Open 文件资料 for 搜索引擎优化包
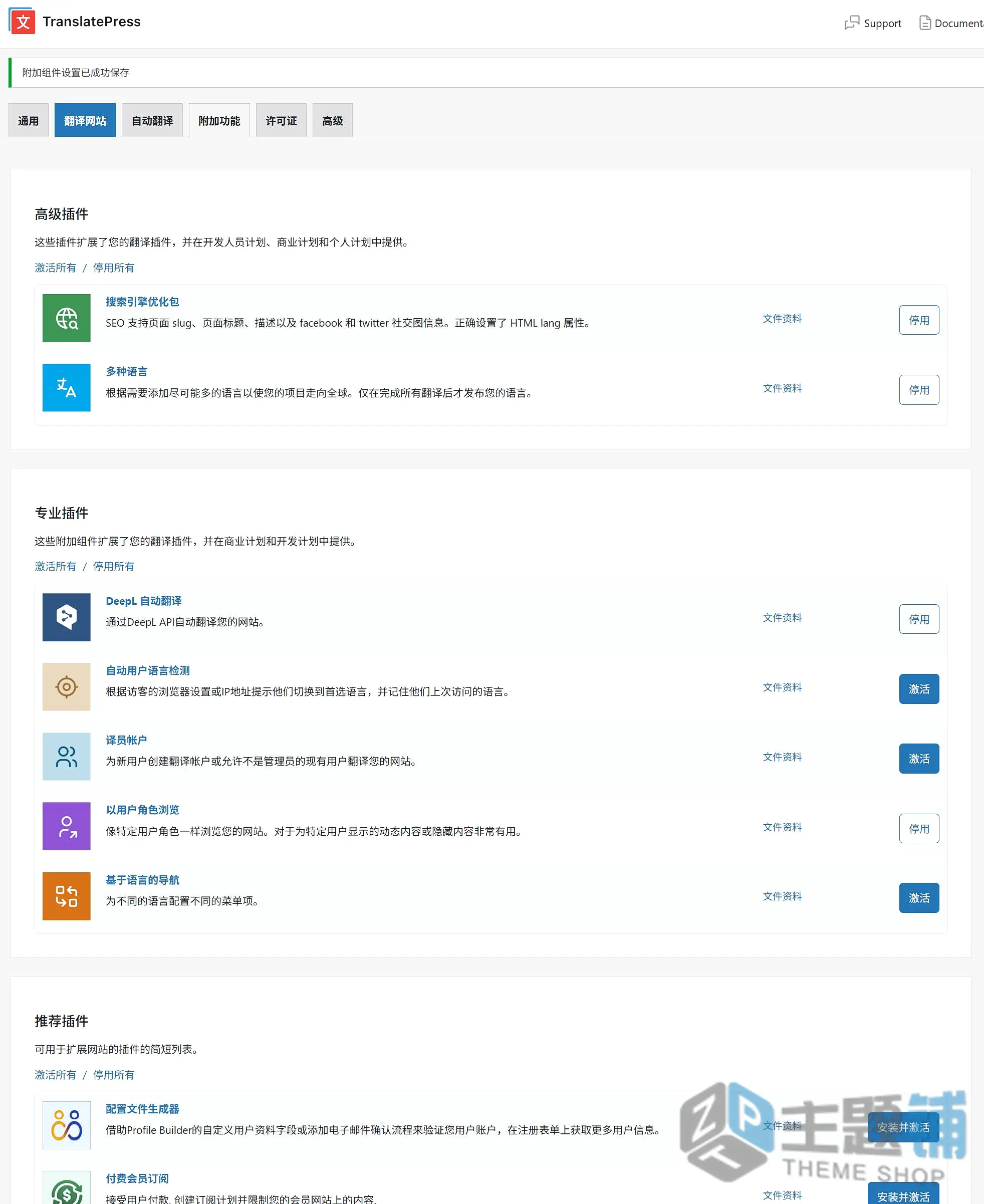The width and height of the screenshot is (984, 1204). pos(782,319)
